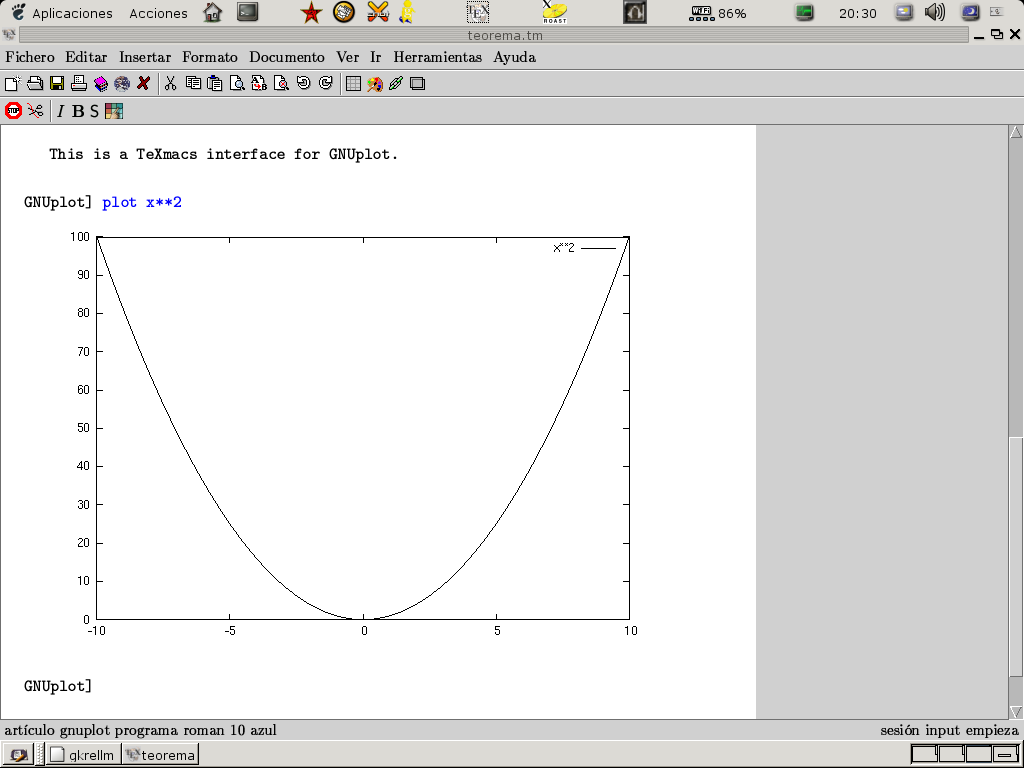
Task: Click the paste clipboard icon
Action: 215,84
